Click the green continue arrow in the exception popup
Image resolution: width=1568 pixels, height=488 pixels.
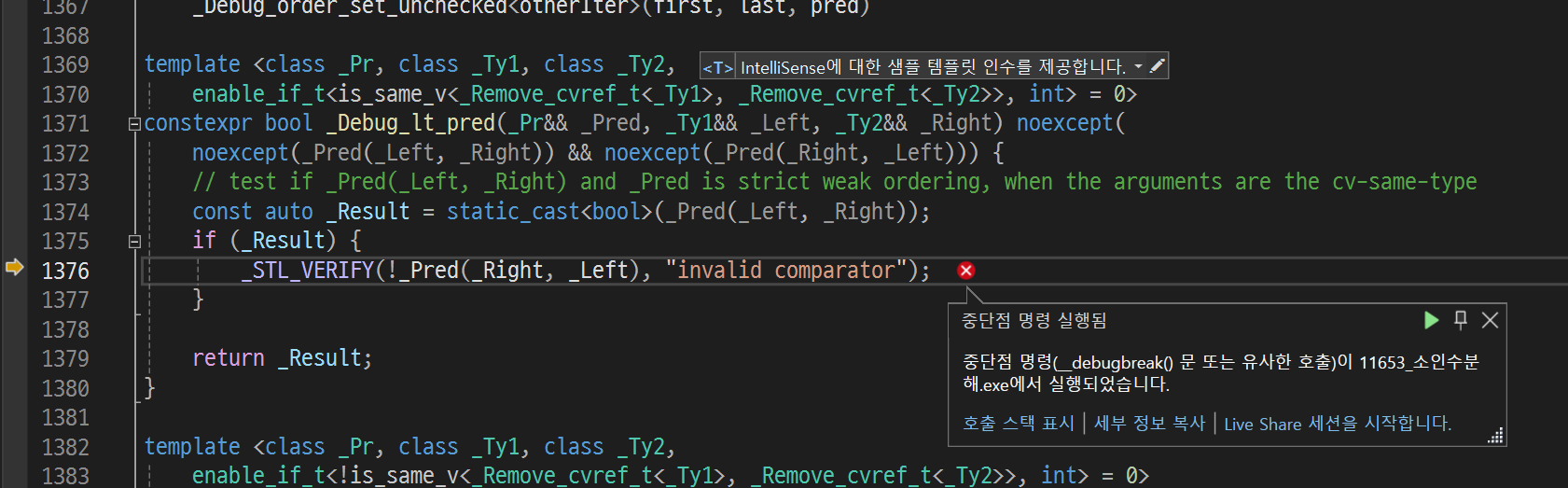point(1432,320)
